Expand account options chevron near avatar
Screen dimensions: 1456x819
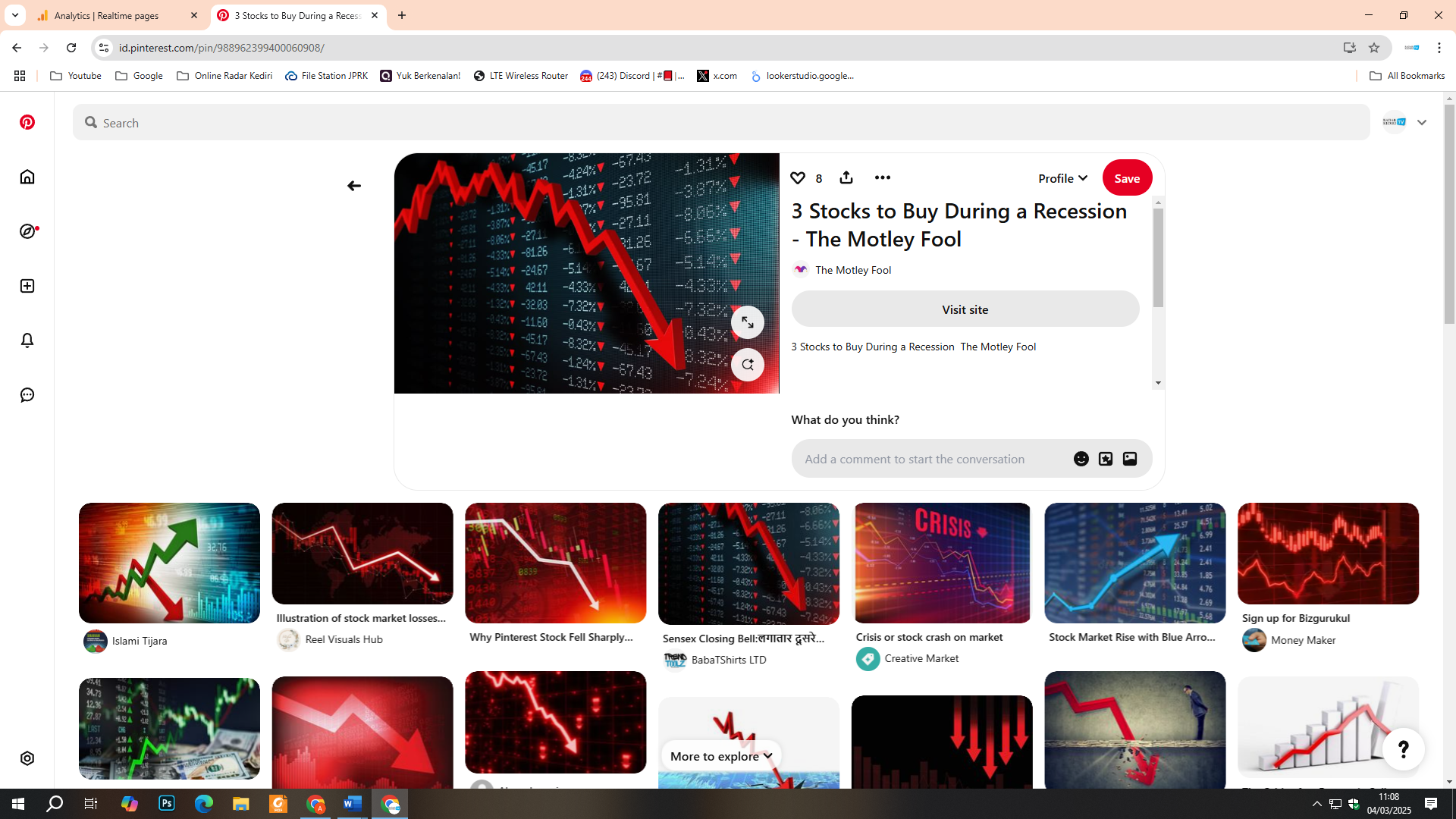[x=1422, y=122]
